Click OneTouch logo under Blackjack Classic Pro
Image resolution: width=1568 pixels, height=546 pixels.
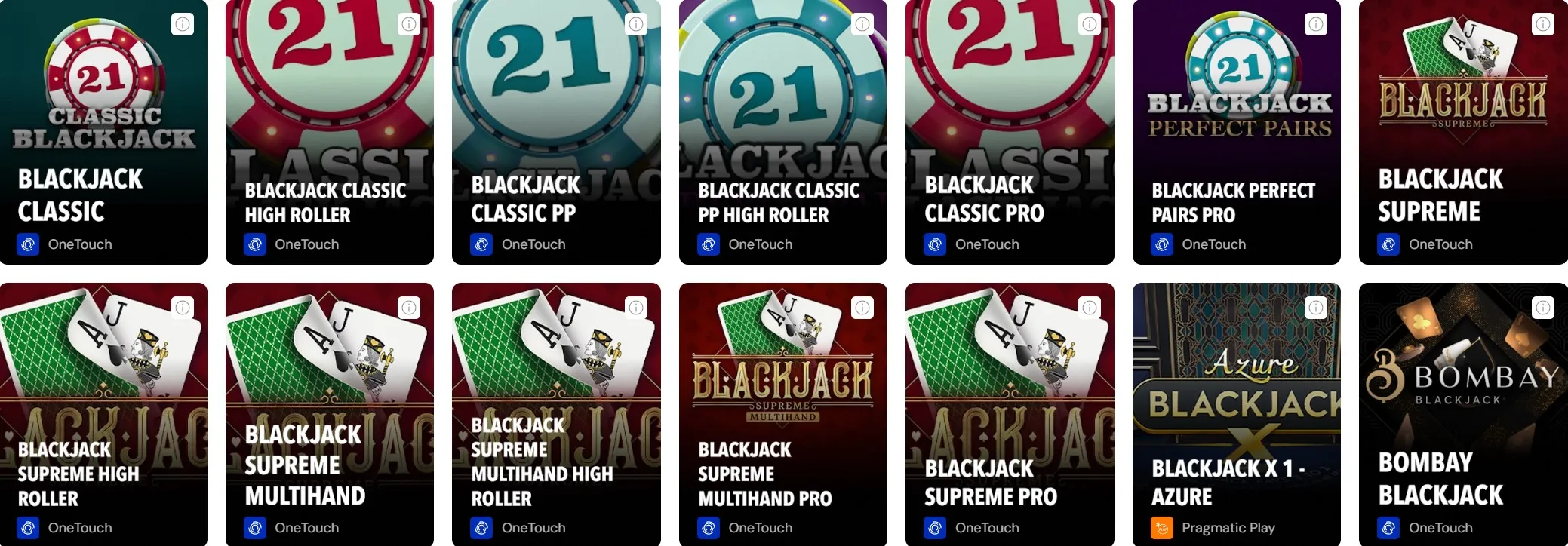click(935, 244)
